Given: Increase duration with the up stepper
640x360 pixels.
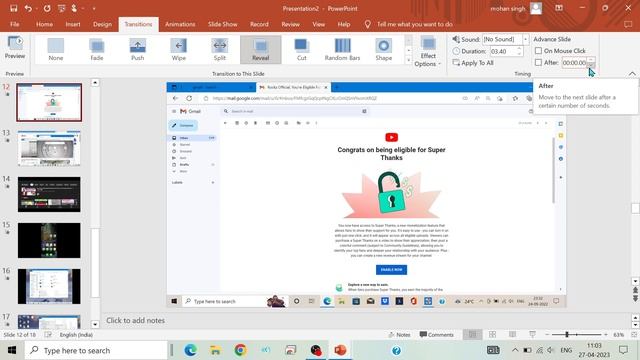Looking at the screenshot, I should 520,49.
